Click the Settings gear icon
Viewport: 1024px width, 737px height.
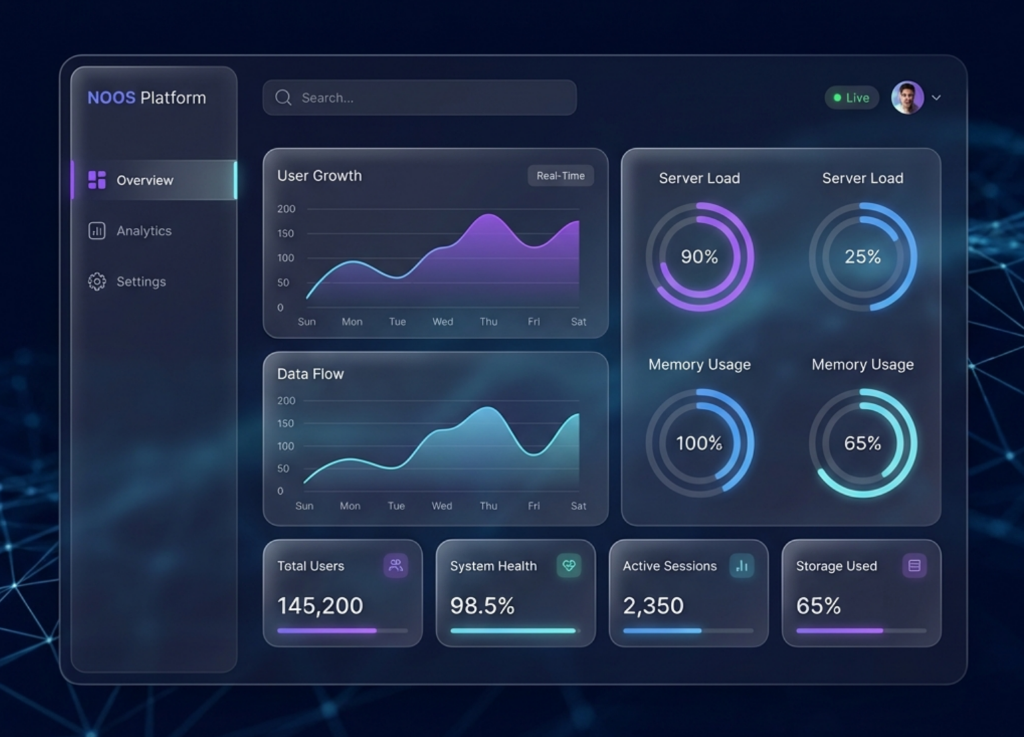97,282
